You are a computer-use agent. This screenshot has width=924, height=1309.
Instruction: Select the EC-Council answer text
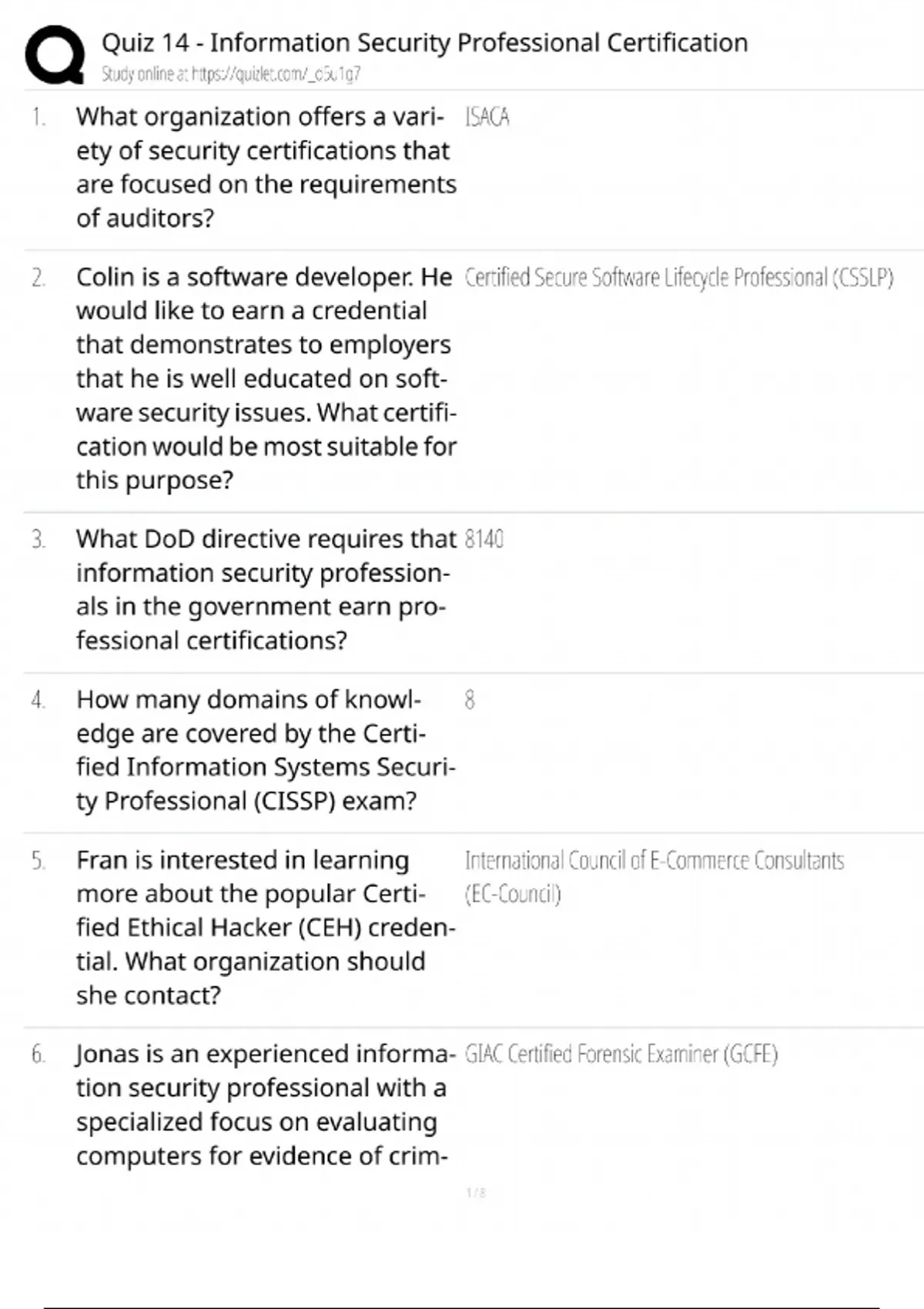[654, 876]
